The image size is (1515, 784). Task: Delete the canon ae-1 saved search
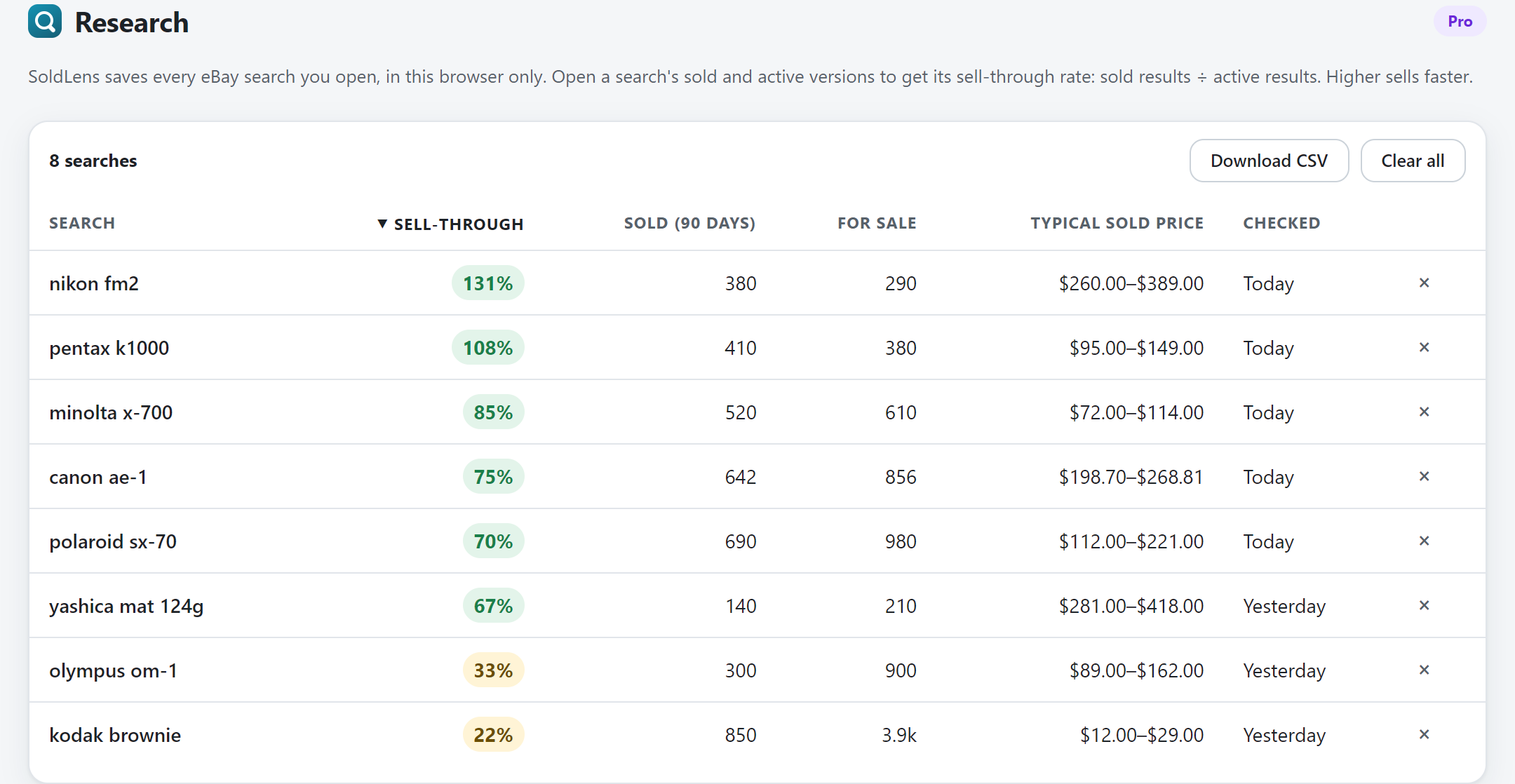click(1424, 476)
